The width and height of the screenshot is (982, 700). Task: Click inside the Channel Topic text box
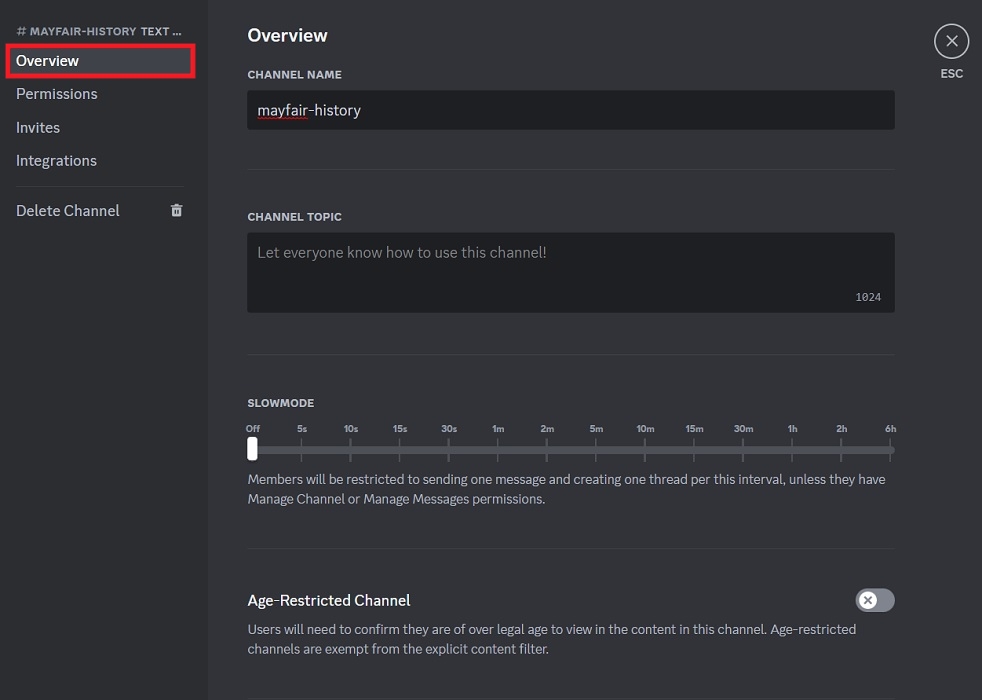point(570,265)
